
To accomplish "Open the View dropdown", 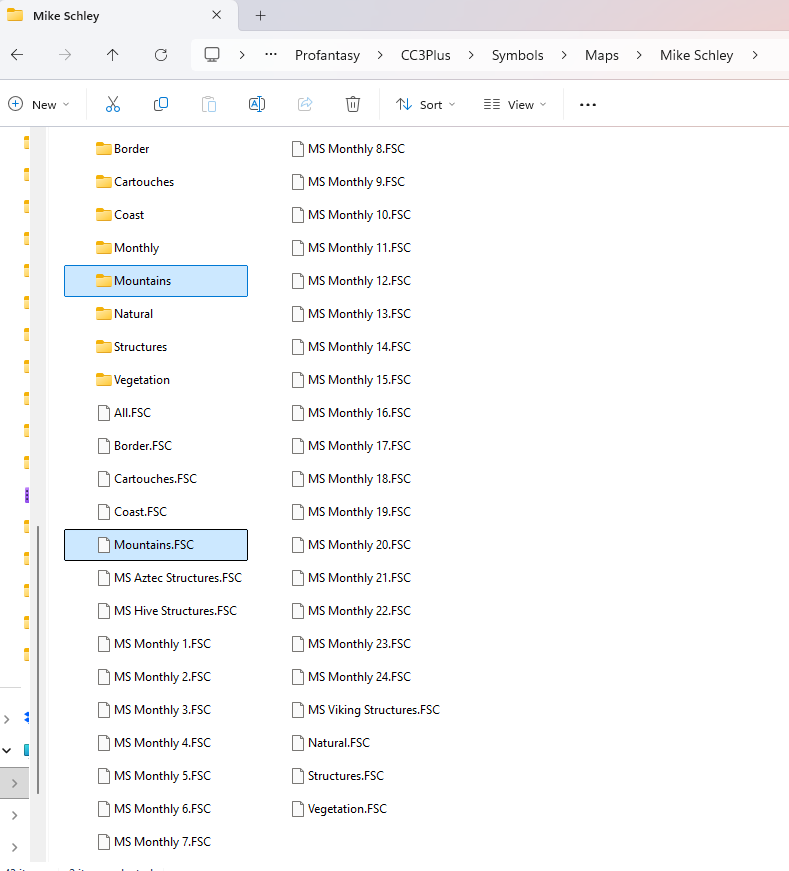I will (x=514, y=105).
